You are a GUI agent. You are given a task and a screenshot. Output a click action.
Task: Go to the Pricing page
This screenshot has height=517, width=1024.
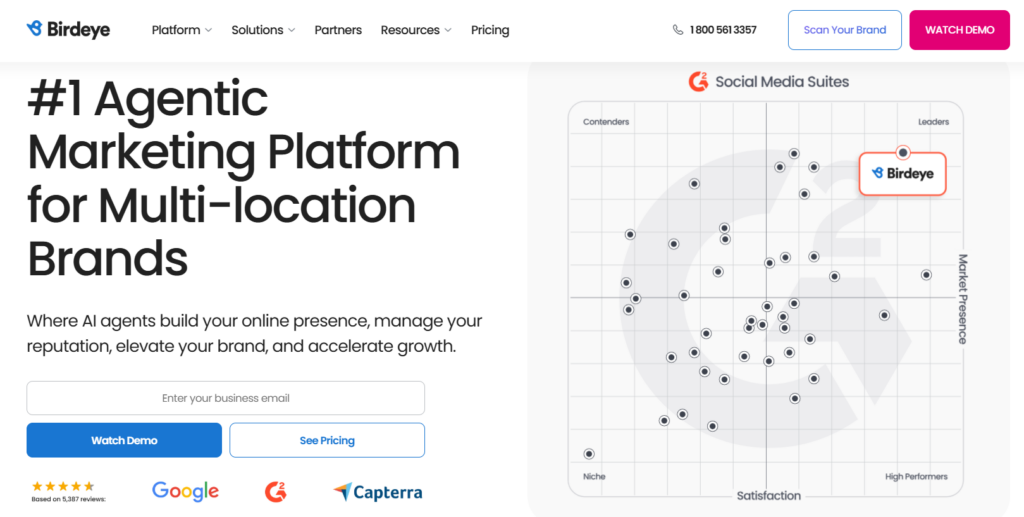(490, 30)
